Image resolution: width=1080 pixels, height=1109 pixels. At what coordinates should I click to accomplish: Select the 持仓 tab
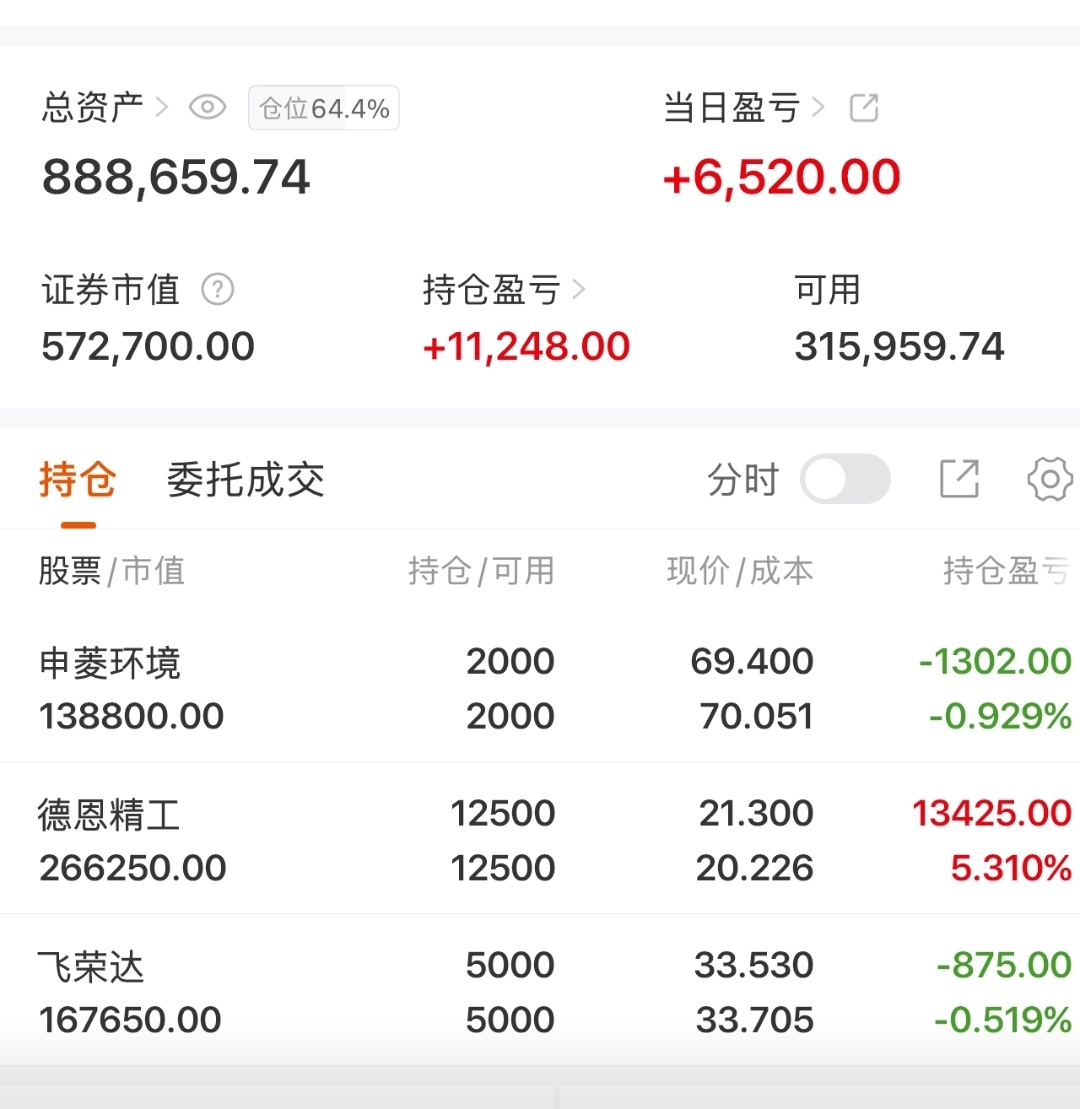tap(78, 481)
